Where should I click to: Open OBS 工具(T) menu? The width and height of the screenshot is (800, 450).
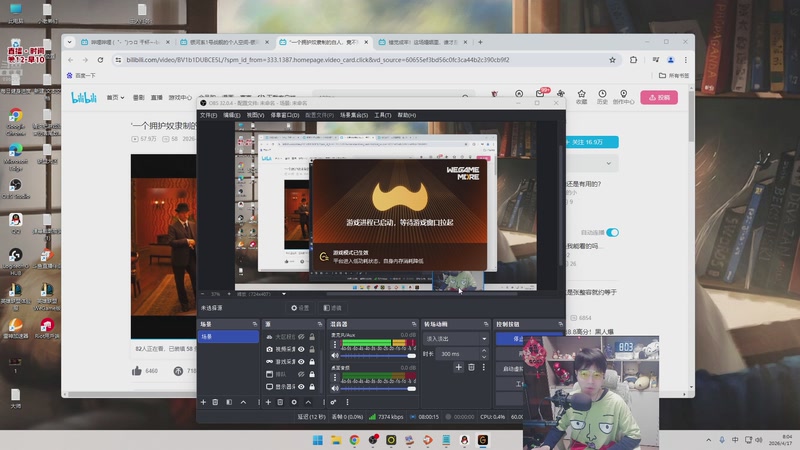coord(383,115)
